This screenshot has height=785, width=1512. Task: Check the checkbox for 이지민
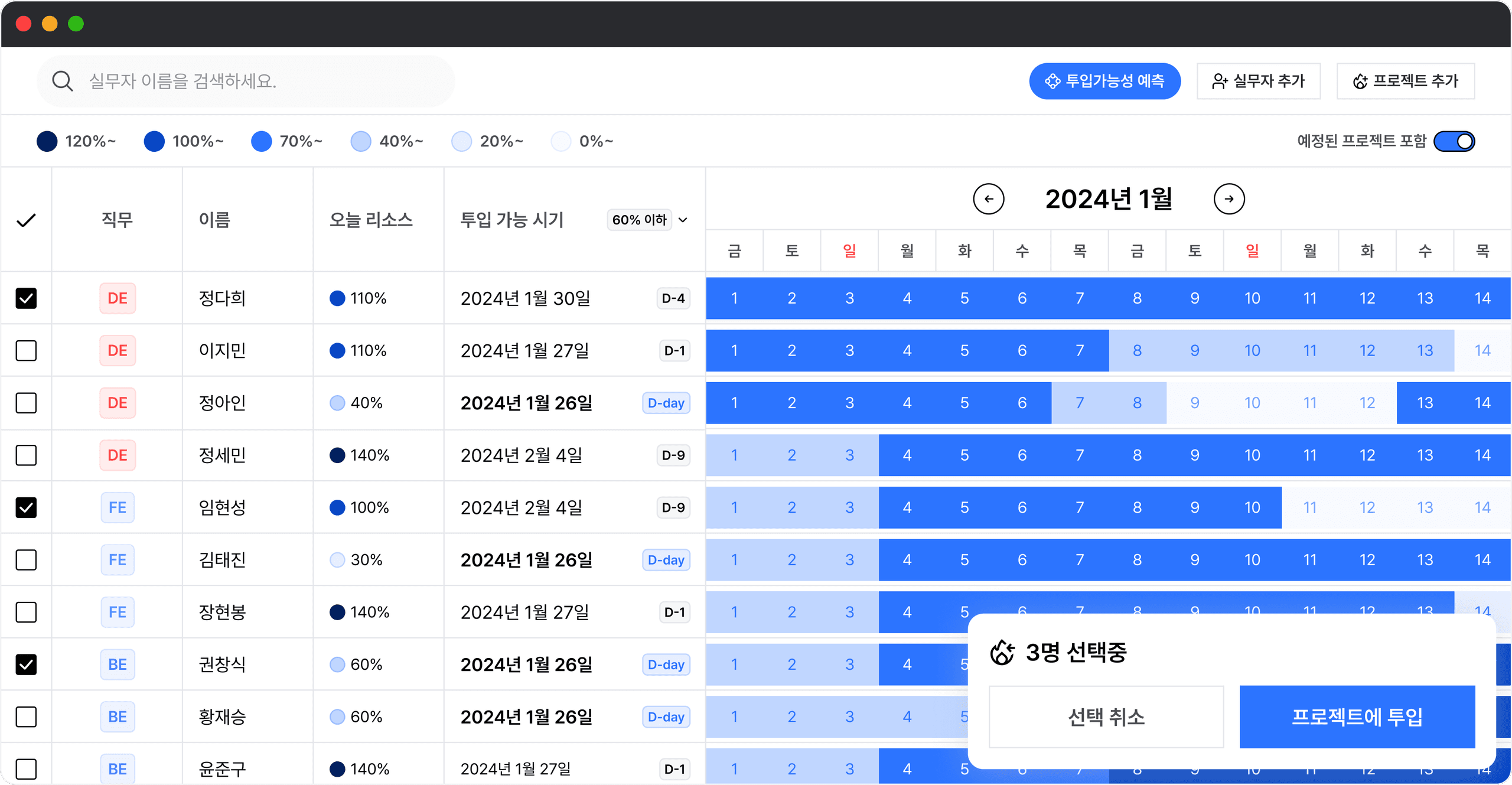coord(26,351)
